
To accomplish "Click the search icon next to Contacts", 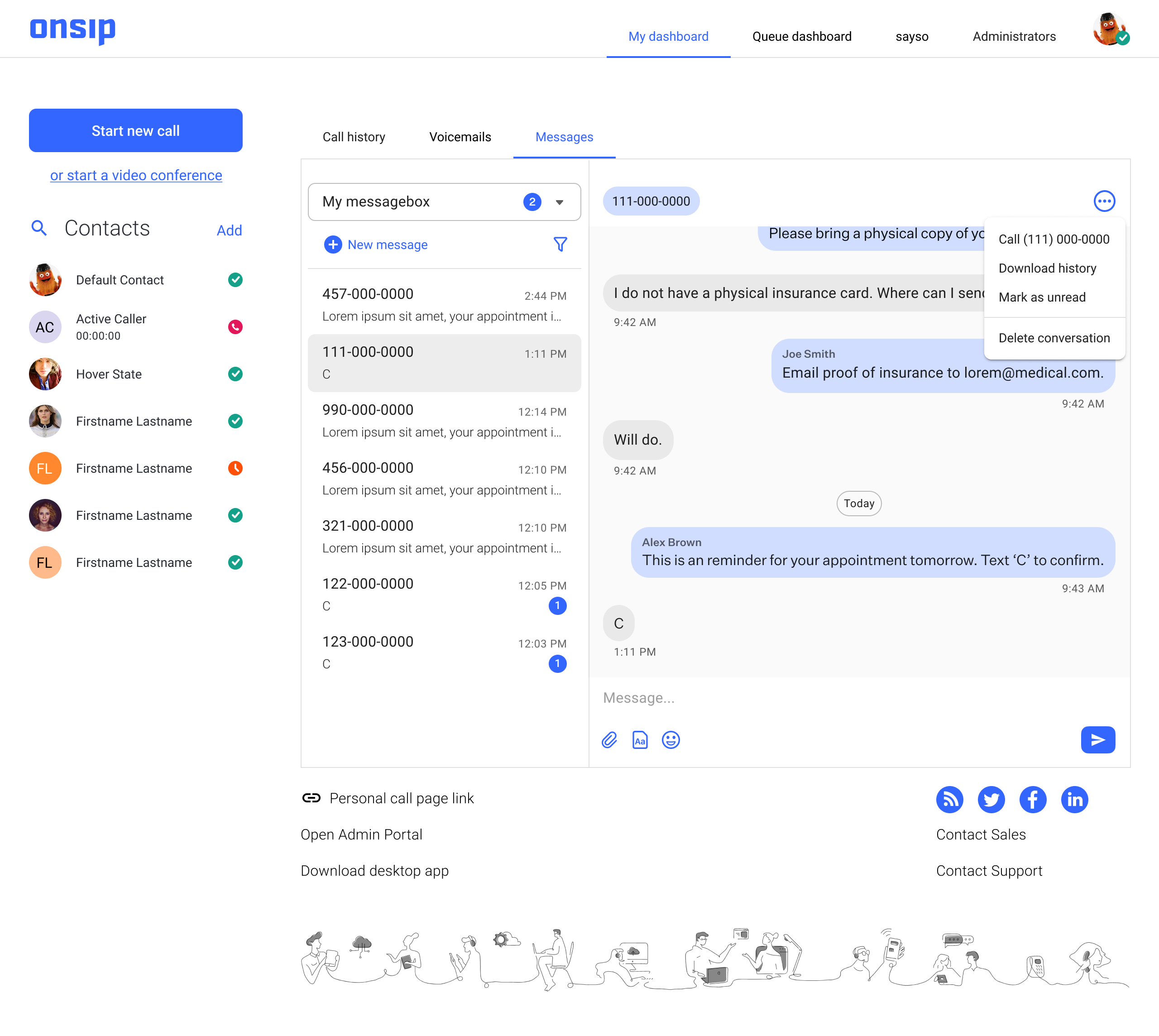I will pyautogui.click(x=39, y=228).
